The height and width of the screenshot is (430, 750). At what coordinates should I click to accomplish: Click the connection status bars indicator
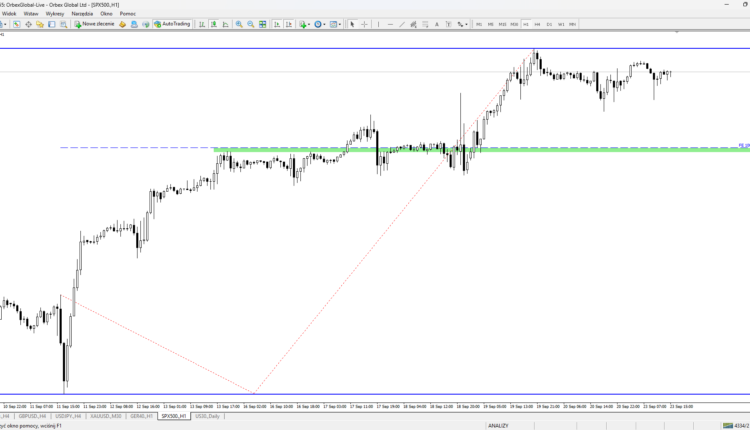728,426
